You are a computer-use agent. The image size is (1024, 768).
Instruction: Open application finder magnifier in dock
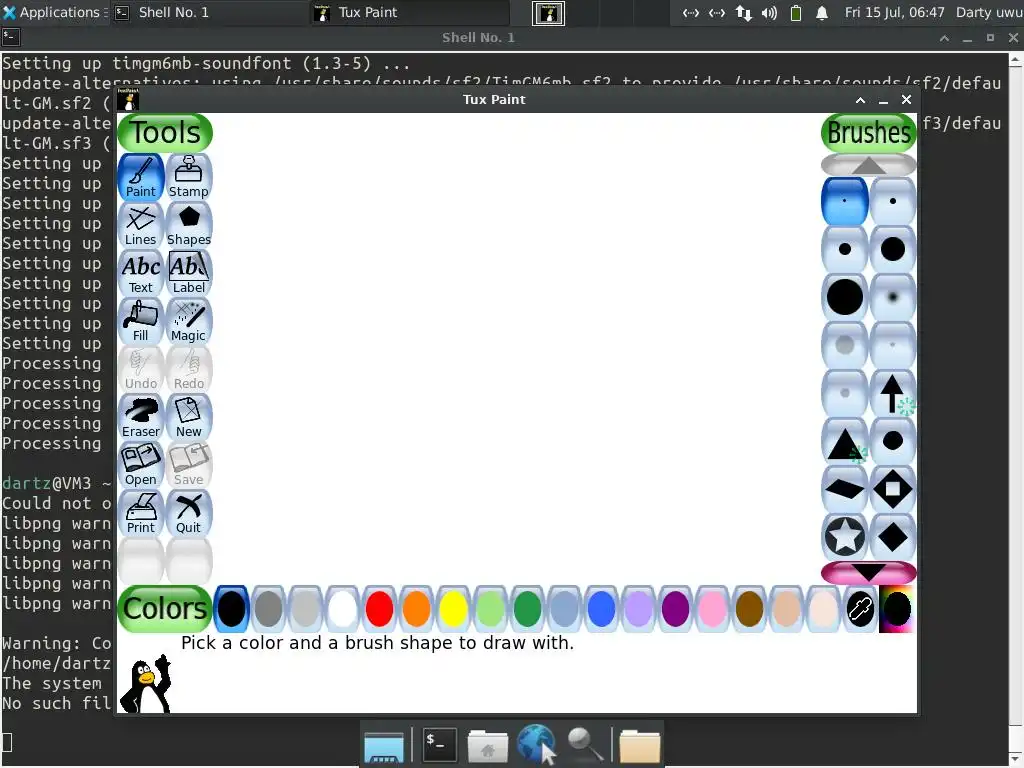click(x=584, y=744)
